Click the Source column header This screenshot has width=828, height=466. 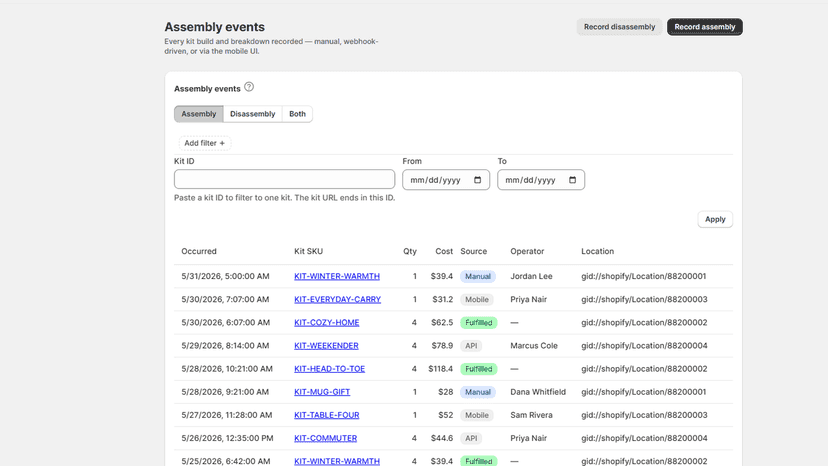pos(474,251)
